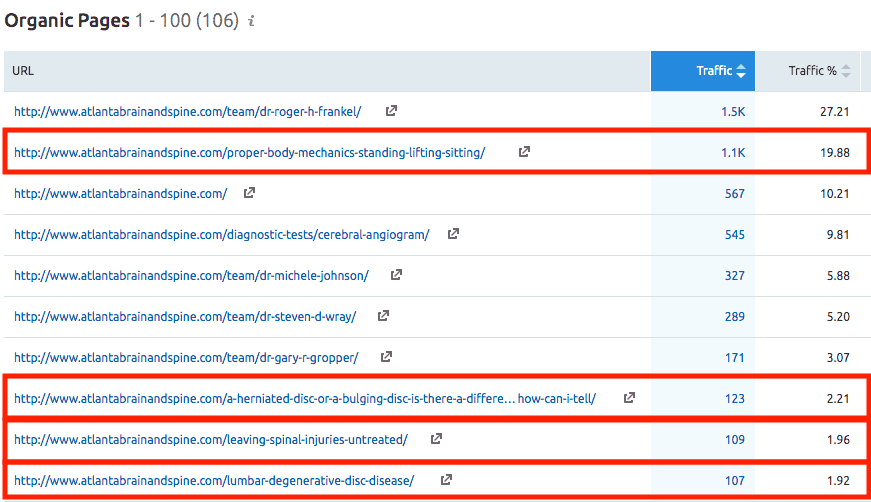The width and height of the screenshot is (871, 502).
Task: Click traffic percent value 1.96
Action: coord(838,440)
